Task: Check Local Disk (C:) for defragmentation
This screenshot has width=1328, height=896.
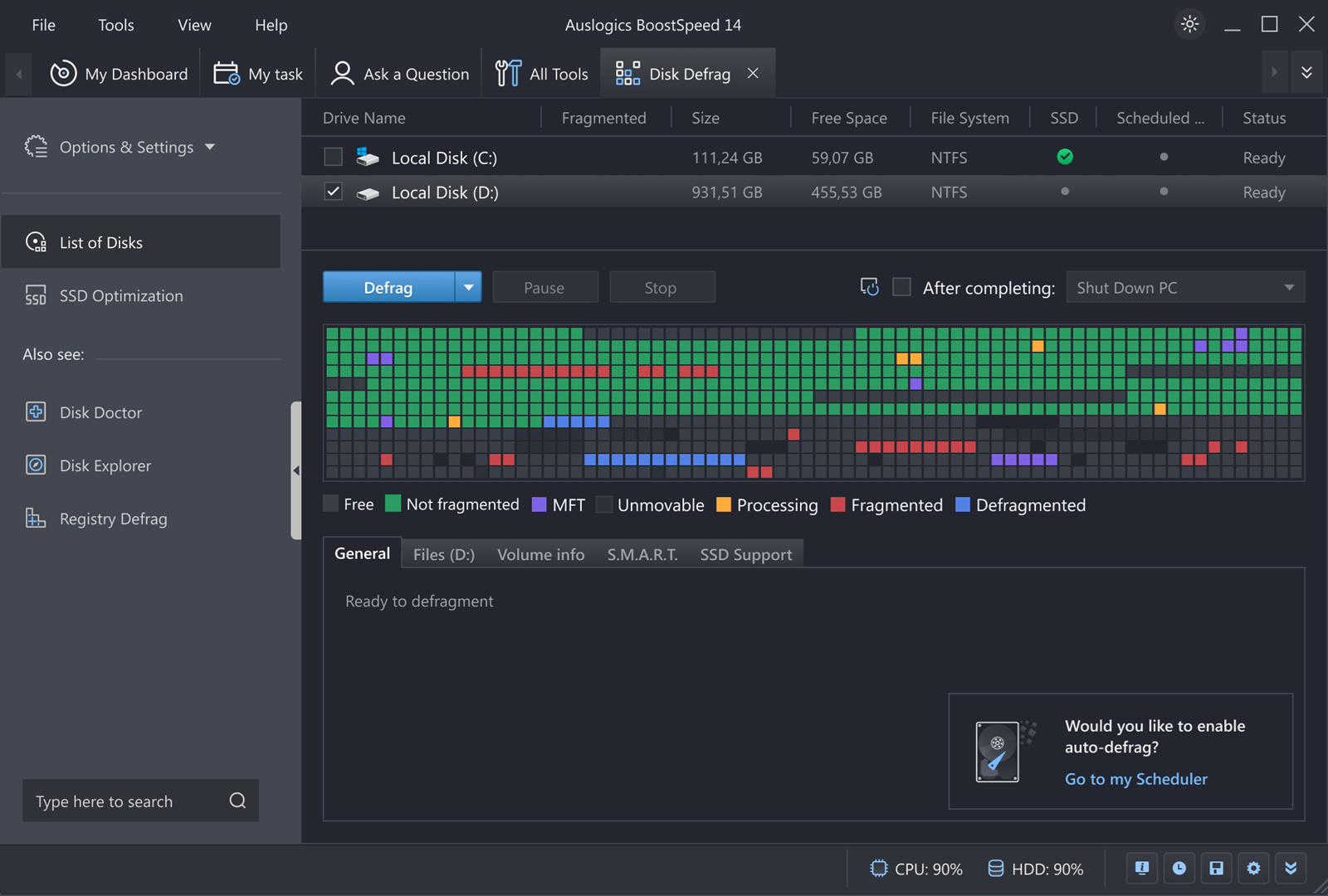Action: (333, 157)
